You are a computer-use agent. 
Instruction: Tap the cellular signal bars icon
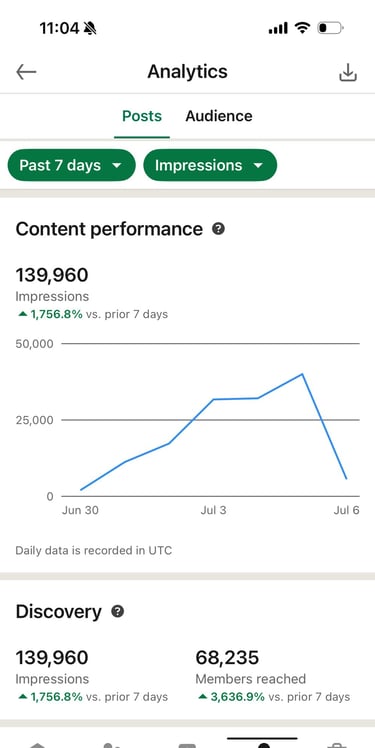tap(278, 29)
